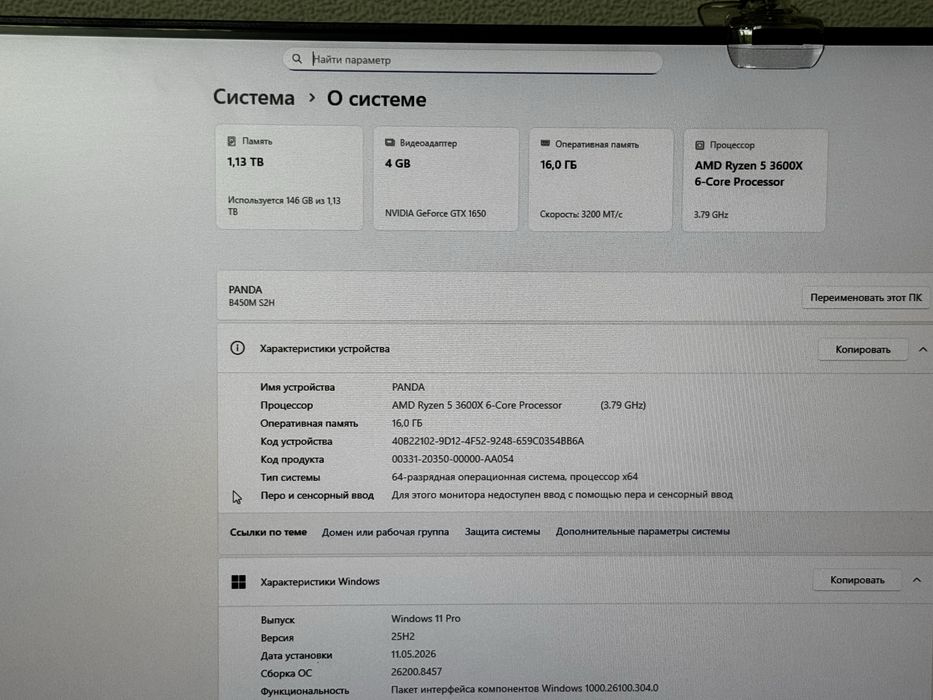Select edition value 'Windows 11 Pro'

pos(425,618)
